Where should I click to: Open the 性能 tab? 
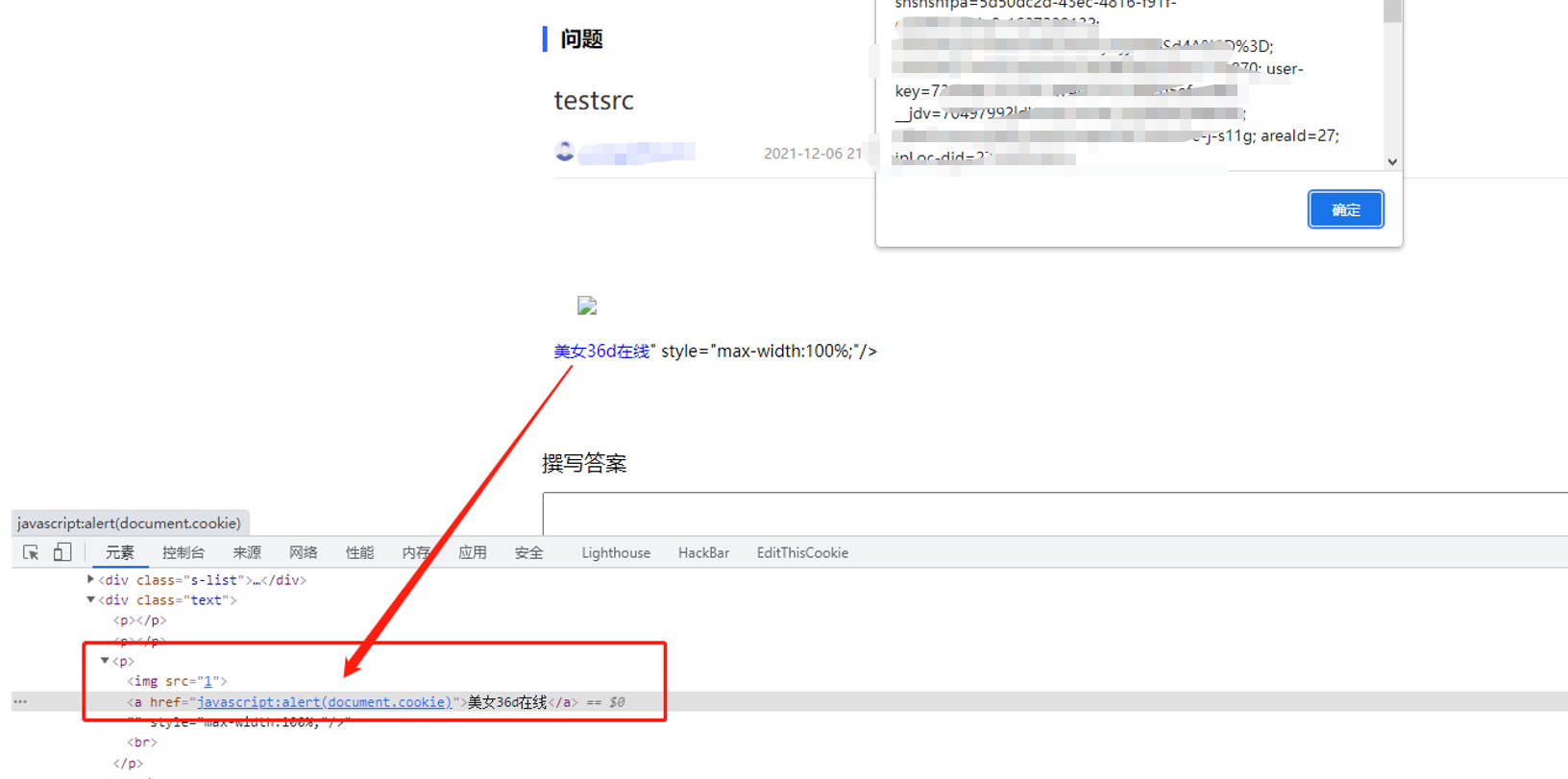click(360, 552)
